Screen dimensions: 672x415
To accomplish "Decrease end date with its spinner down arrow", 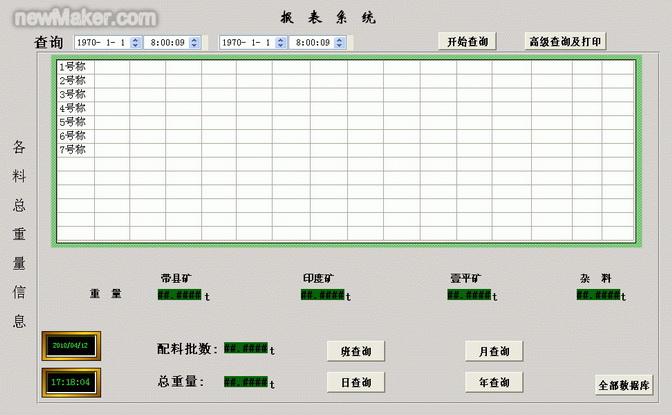I will 281,45.
